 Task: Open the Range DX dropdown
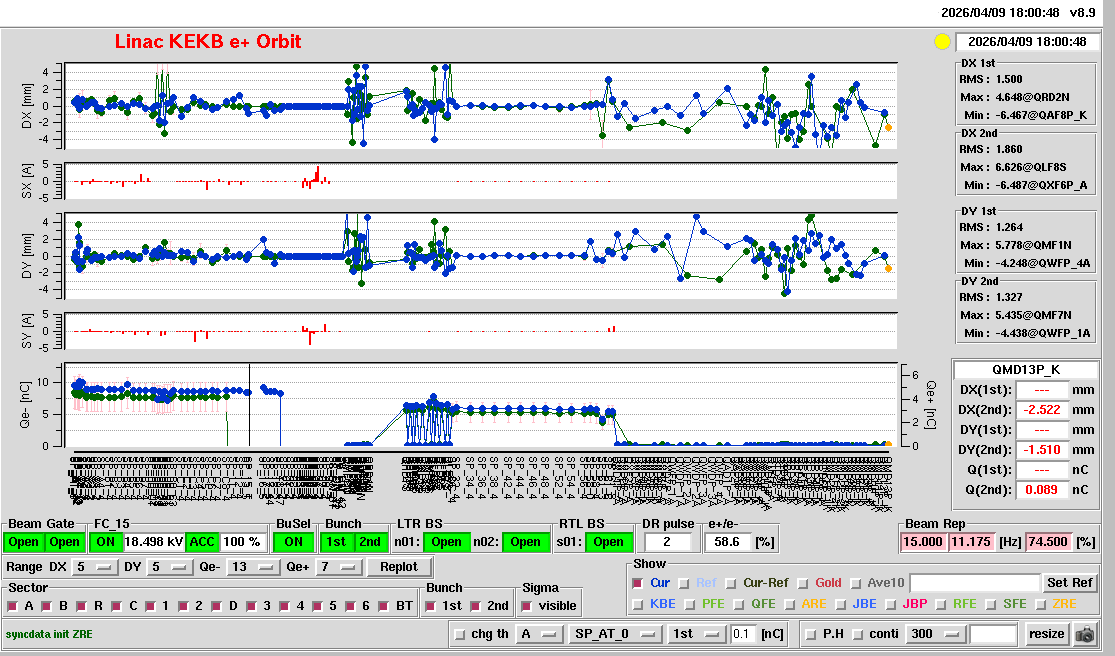93,567
